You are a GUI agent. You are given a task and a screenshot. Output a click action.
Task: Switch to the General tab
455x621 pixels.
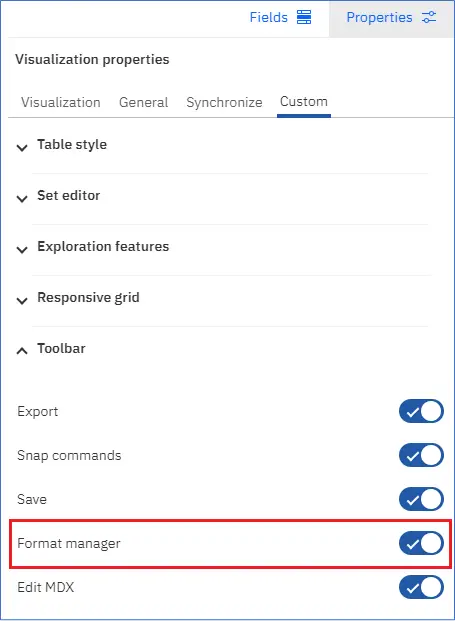(x=143, y=102)
